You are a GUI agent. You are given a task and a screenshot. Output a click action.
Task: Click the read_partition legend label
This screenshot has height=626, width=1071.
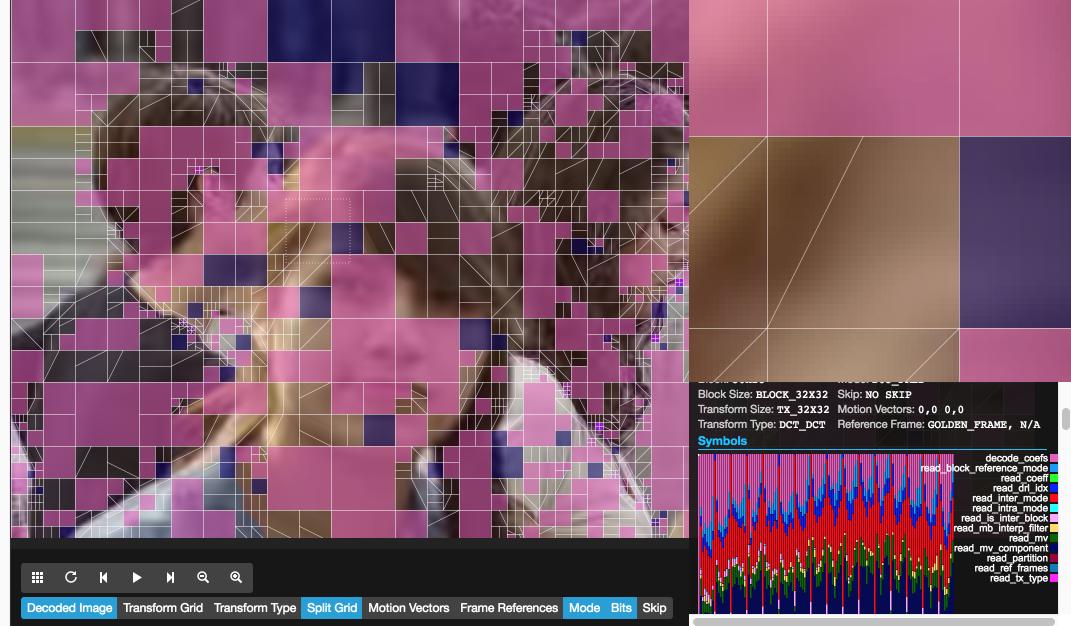pyautogui.click(x=1017, y=558)
